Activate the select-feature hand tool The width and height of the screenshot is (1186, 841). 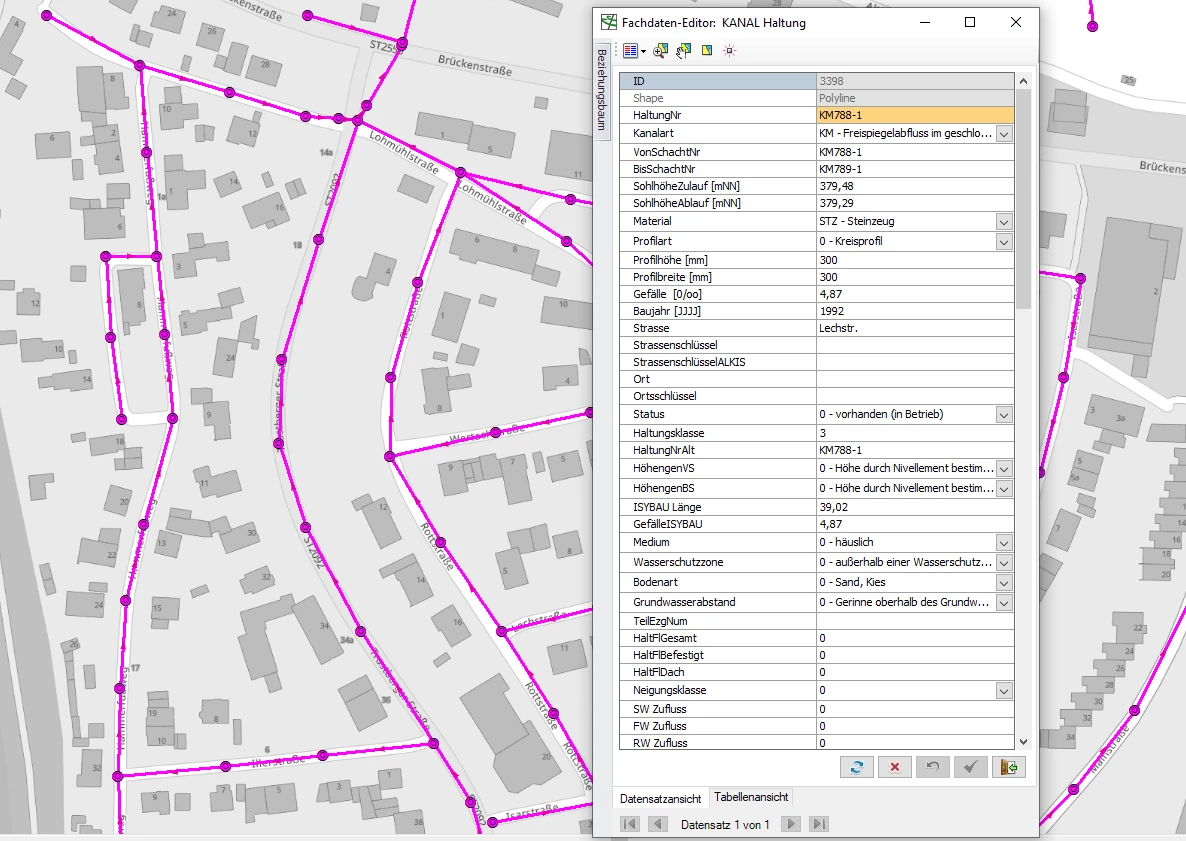(x=684, y=49)
